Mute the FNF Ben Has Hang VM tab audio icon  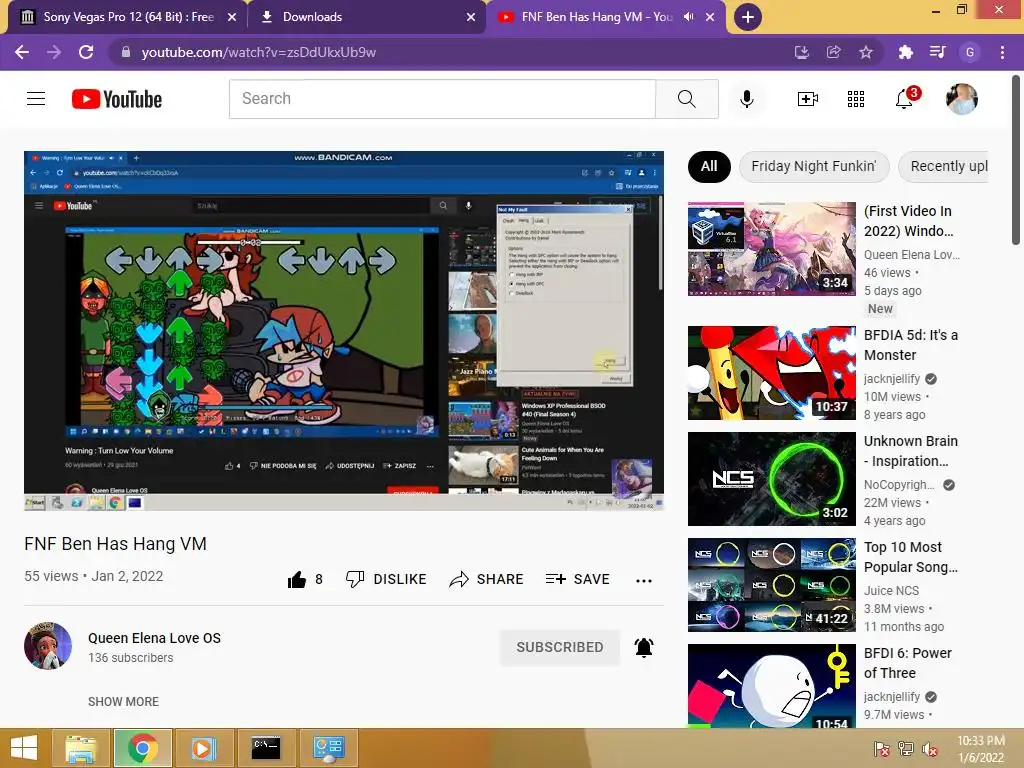(x=688, y=17)
